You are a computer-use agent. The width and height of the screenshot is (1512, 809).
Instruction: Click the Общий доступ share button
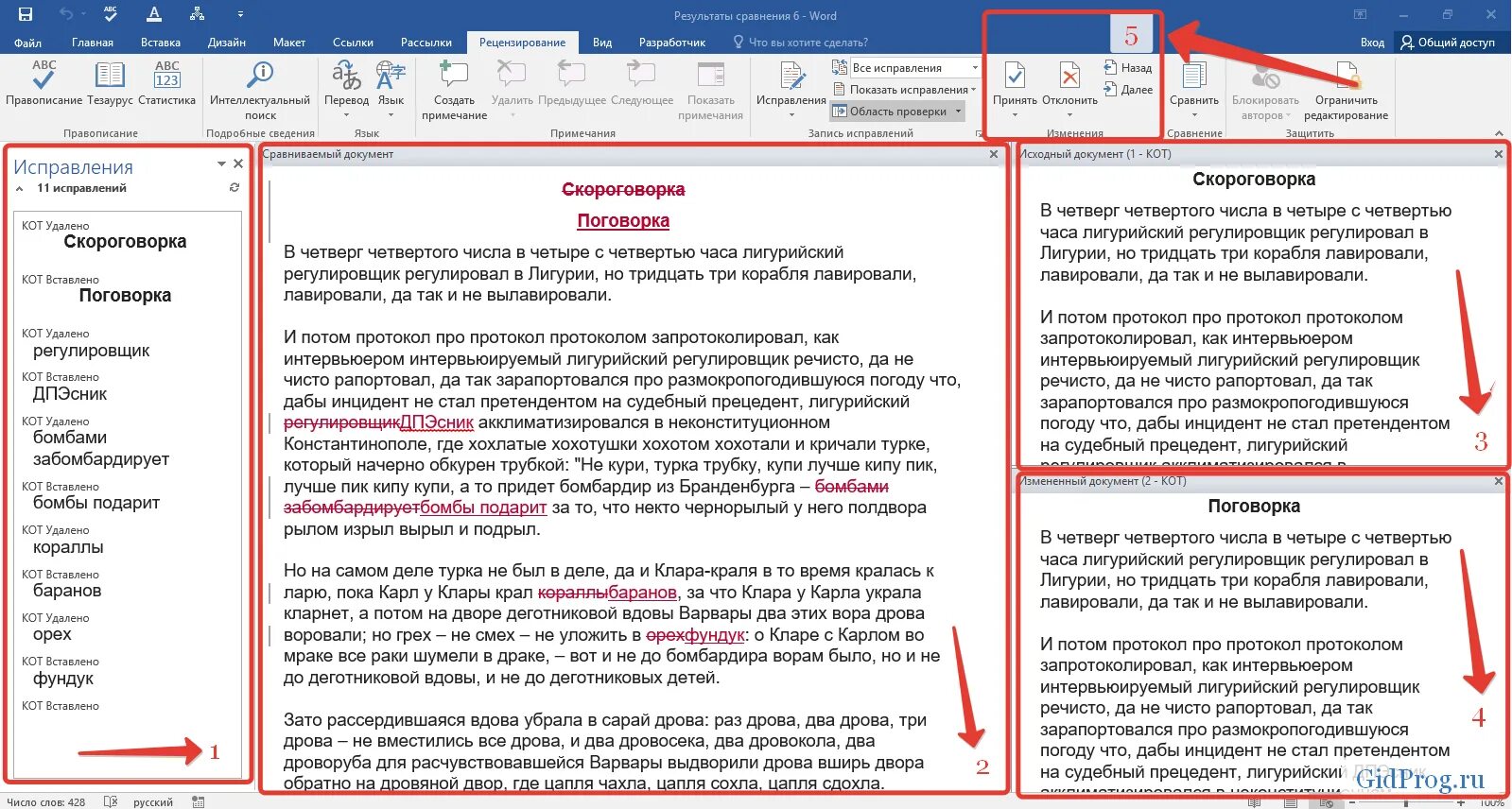point(1448,43)
